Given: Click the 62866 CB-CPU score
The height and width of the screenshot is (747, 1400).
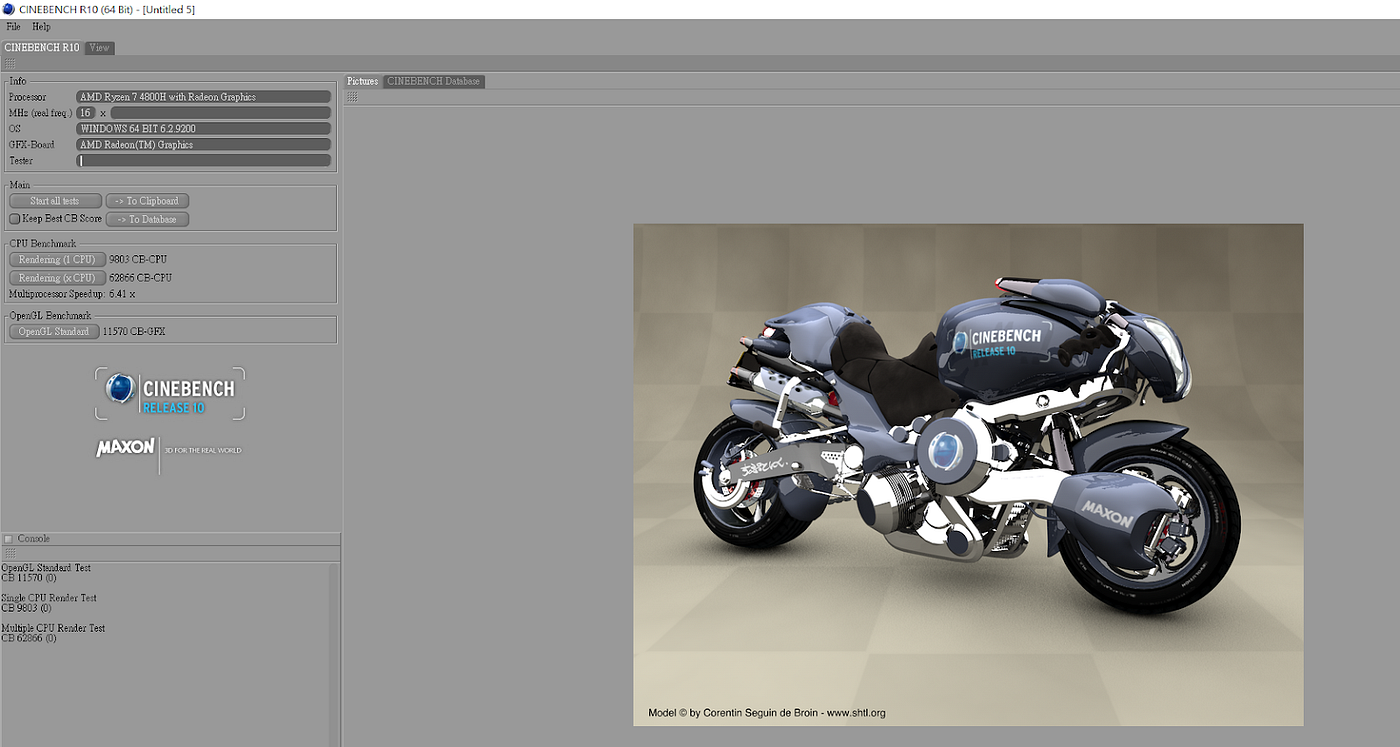Looking at the screenshot, I should (x=141, y=277).
